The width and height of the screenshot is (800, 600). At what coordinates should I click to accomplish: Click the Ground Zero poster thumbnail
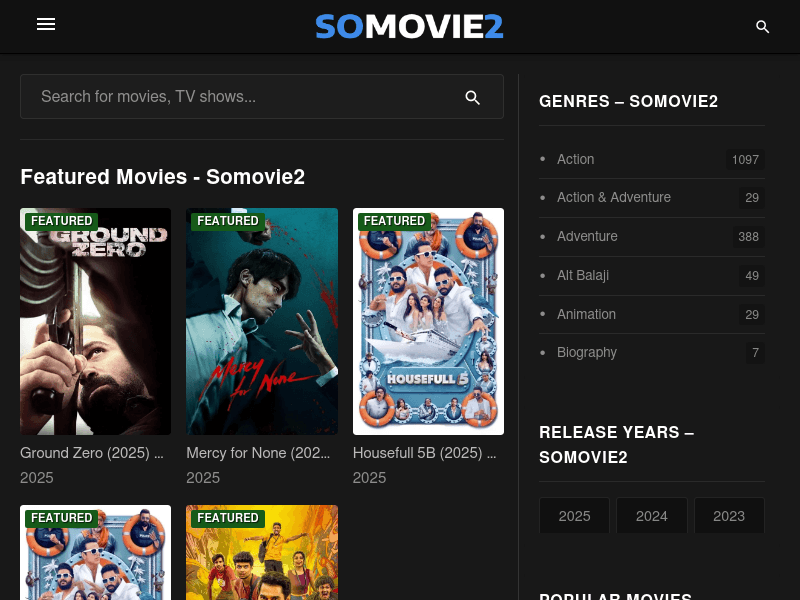click(x=95, y=321)
